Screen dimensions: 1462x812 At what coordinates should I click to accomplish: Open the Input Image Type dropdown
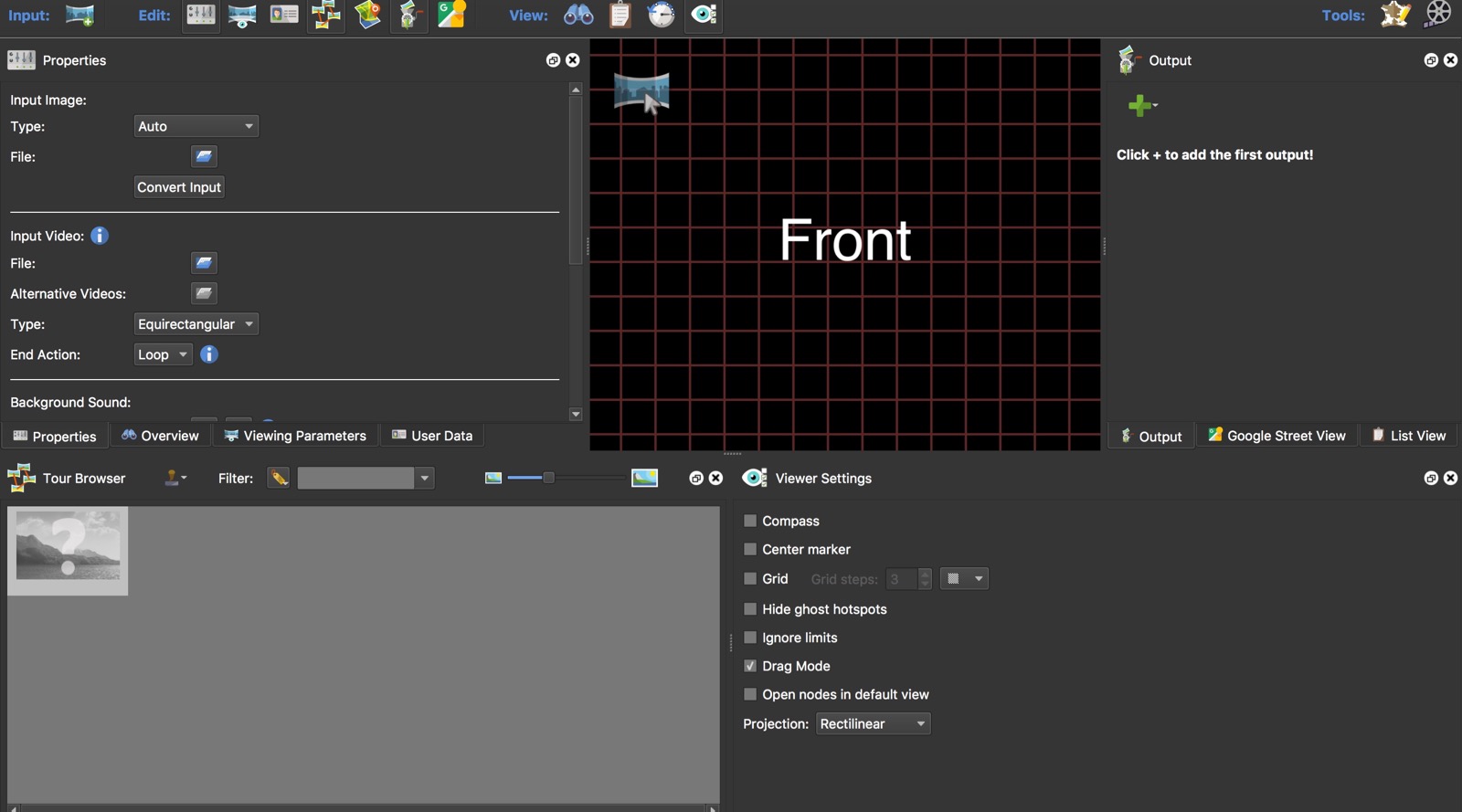[x=196, y=126]
